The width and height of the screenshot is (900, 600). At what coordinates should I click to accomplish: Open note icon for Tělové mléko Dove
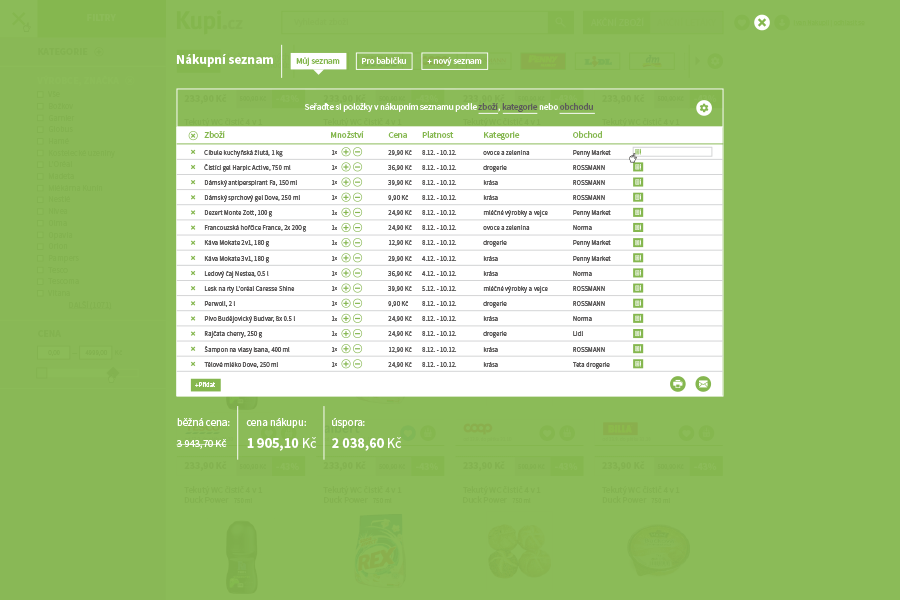pos(638,364)
